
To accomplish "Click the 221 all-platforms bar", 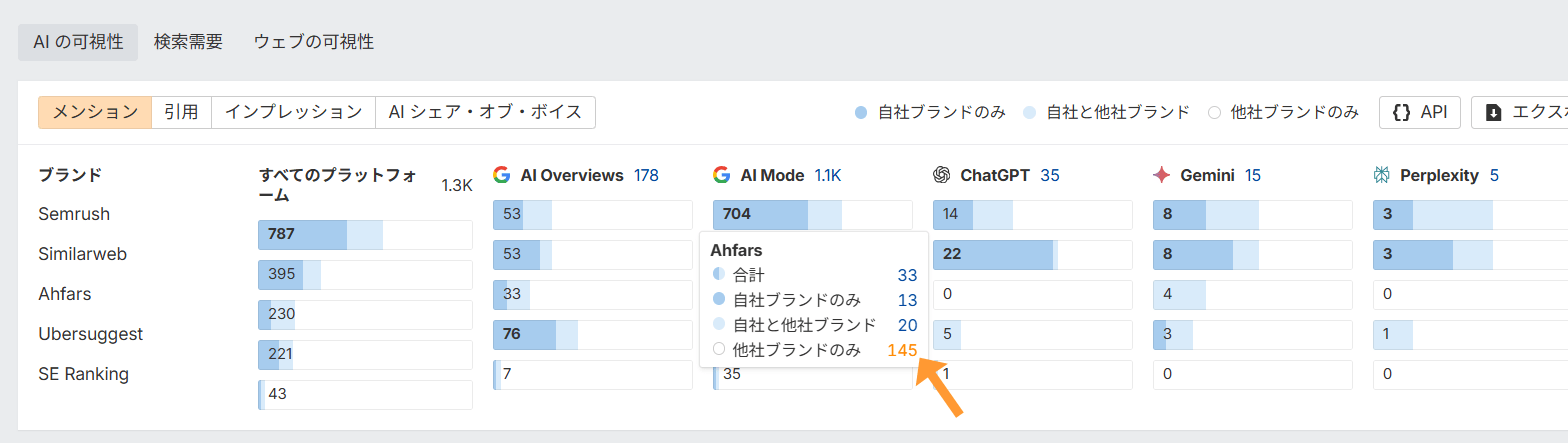I will tap(365, 355).
